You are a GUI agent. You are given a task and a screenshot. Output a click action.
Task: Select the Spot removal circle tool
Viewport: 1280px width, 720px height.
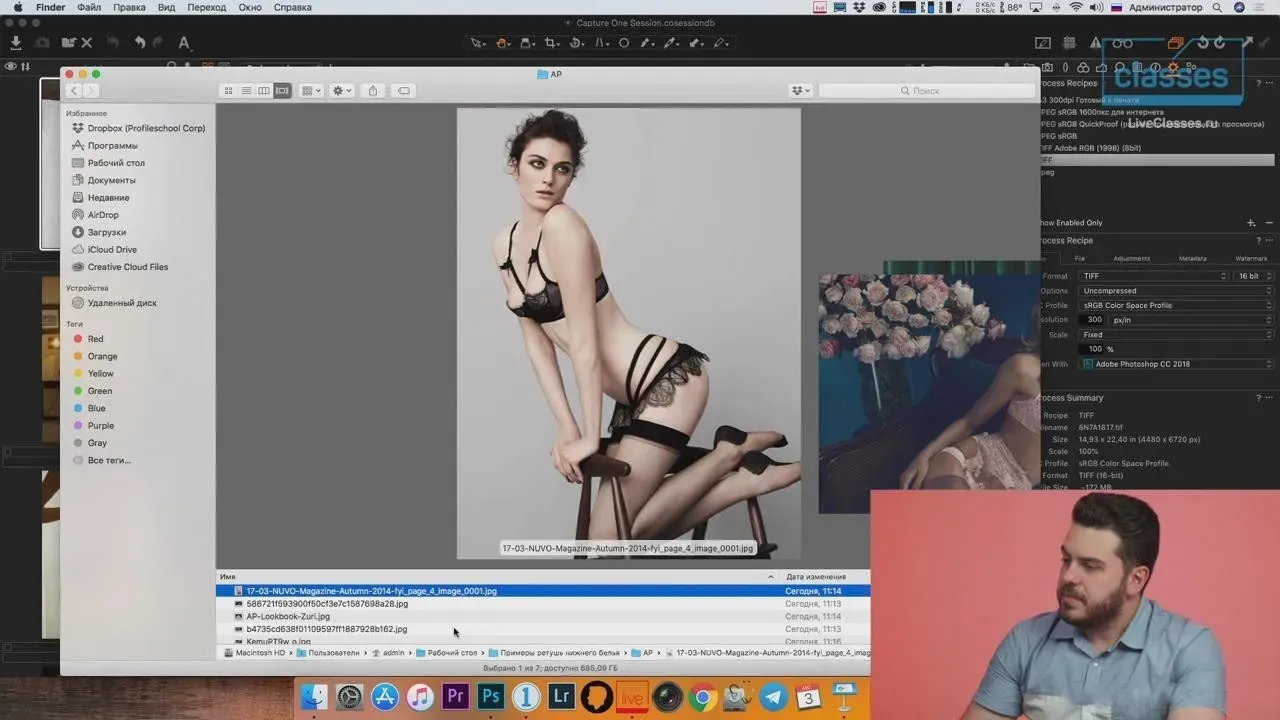[624, 43]
